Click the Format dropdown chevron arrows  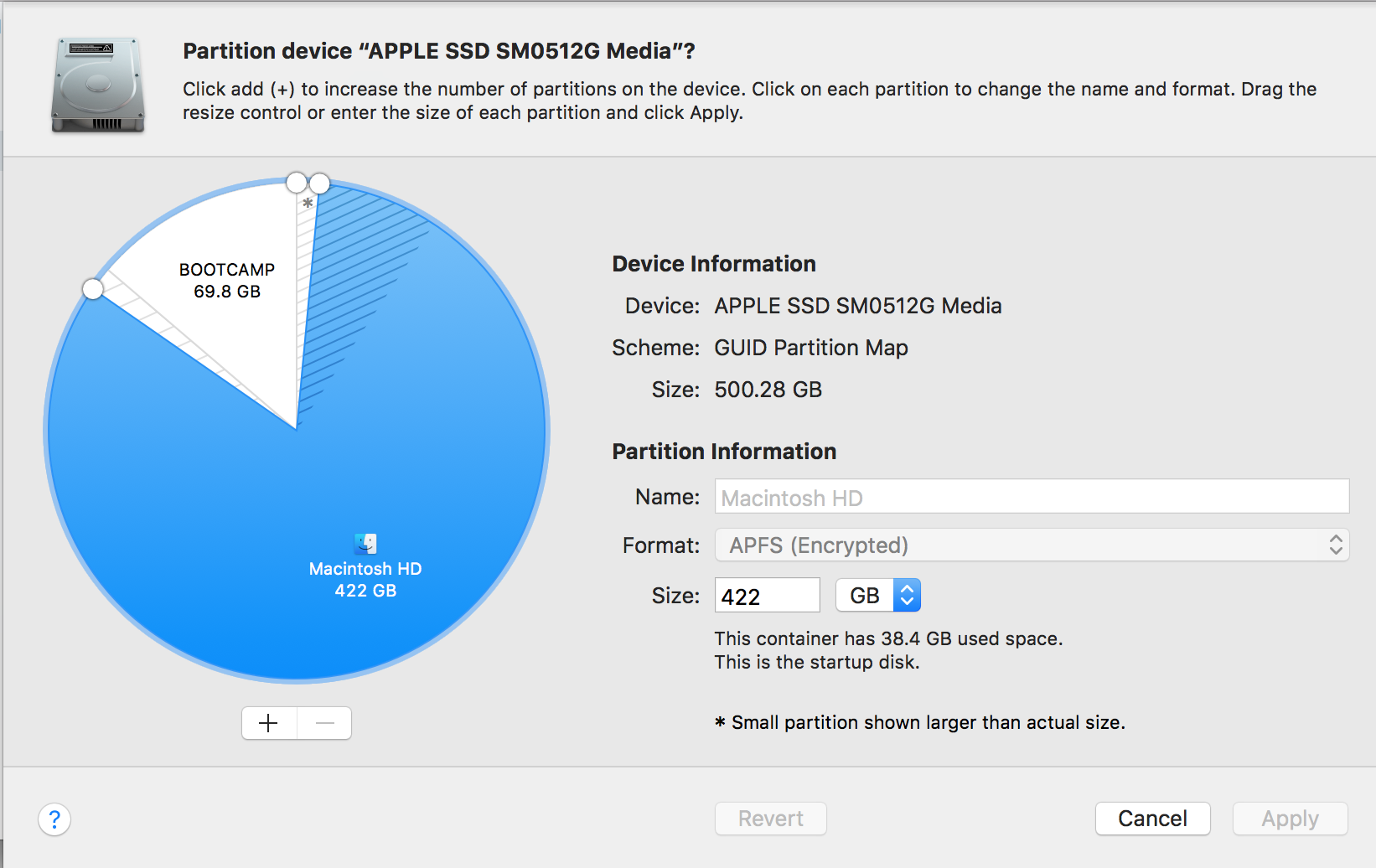point(1336,545)
